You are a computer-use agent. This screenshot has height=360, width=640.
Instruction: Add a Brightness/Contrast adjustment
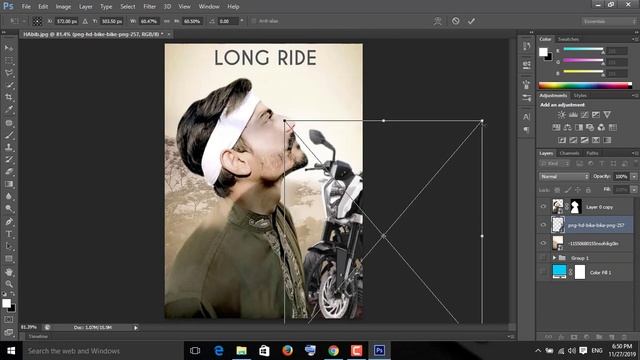562,115
